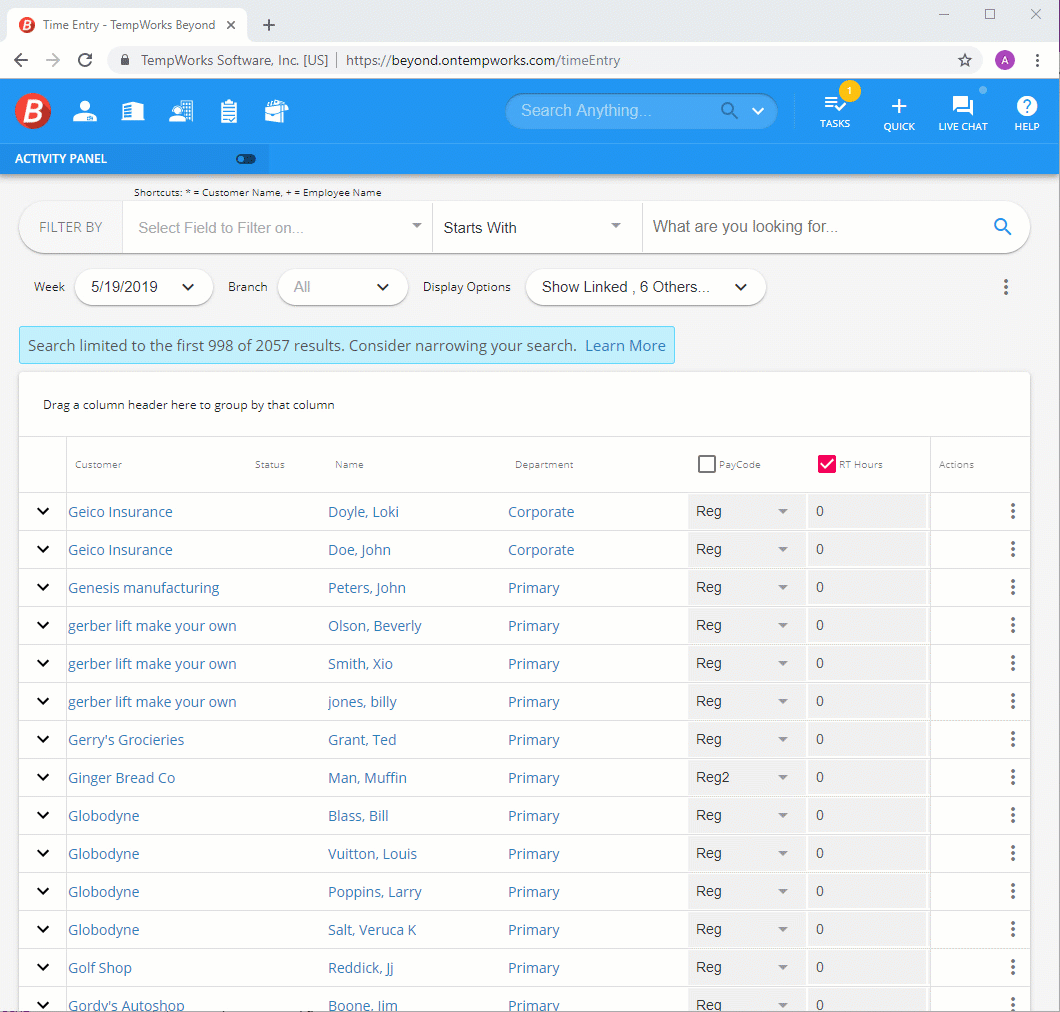Open the Contacts icon in top navigation

point(181,112)
